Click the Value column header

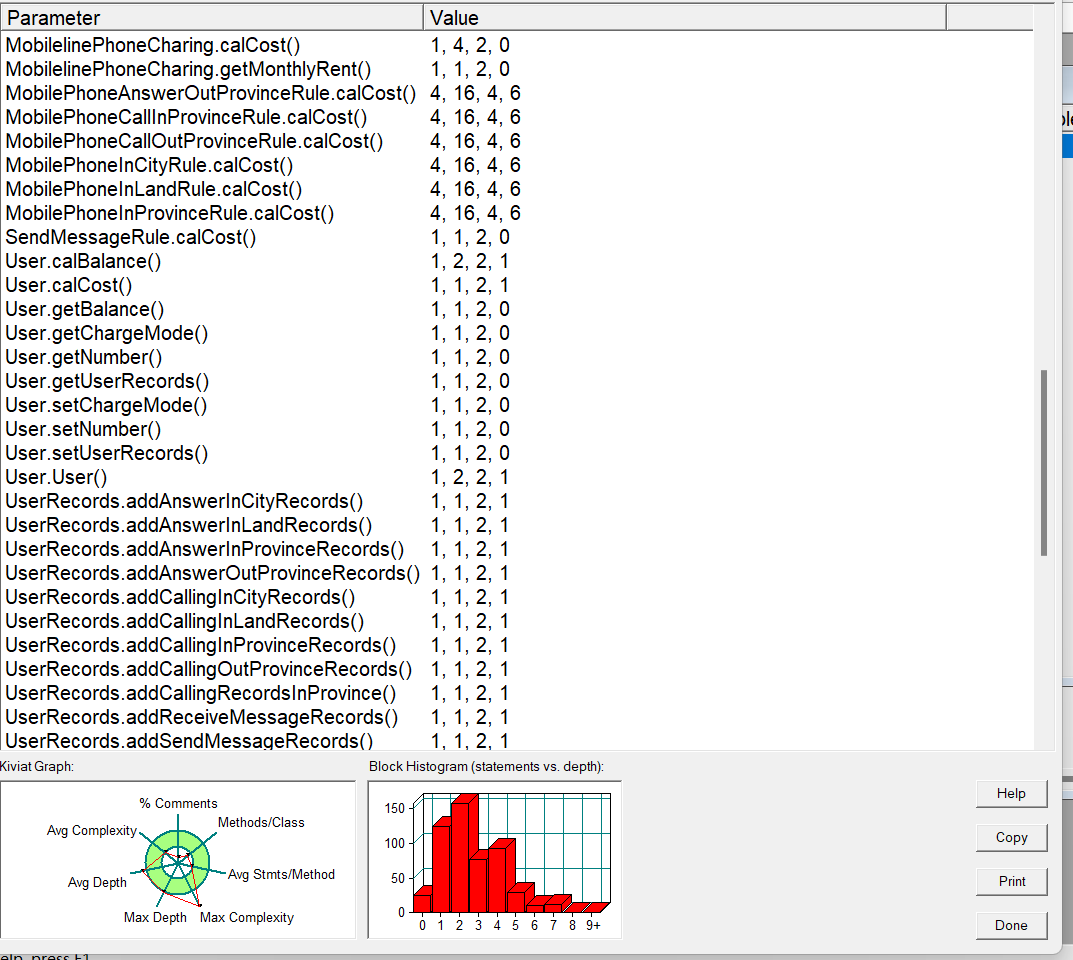coord(684,18)
